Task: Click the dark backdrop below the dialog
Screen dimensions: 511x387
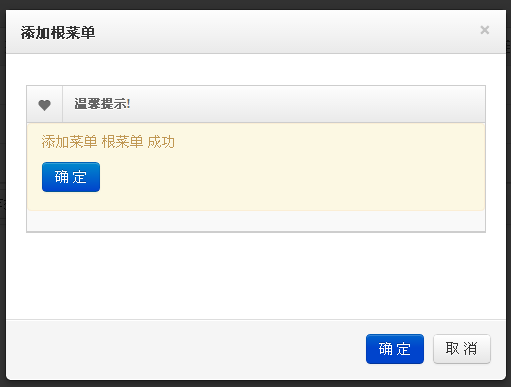Action: [x=255, y=384]
